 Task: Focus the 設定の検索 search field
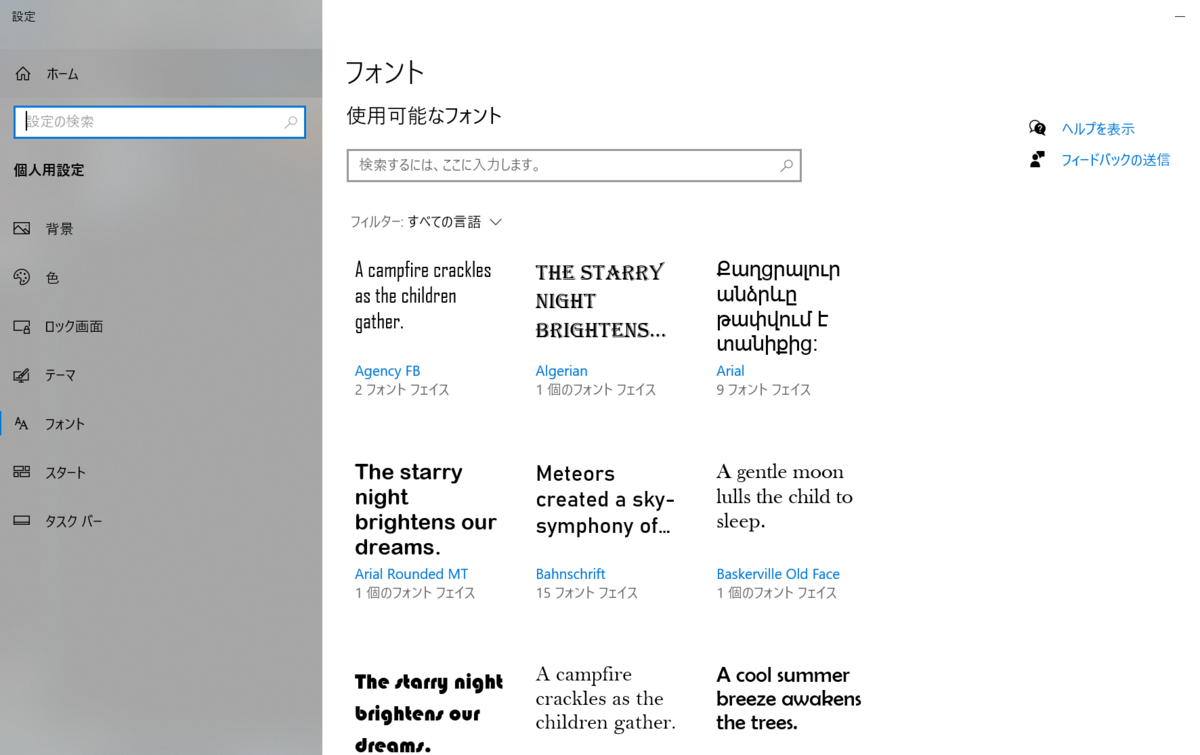[160, 122]
